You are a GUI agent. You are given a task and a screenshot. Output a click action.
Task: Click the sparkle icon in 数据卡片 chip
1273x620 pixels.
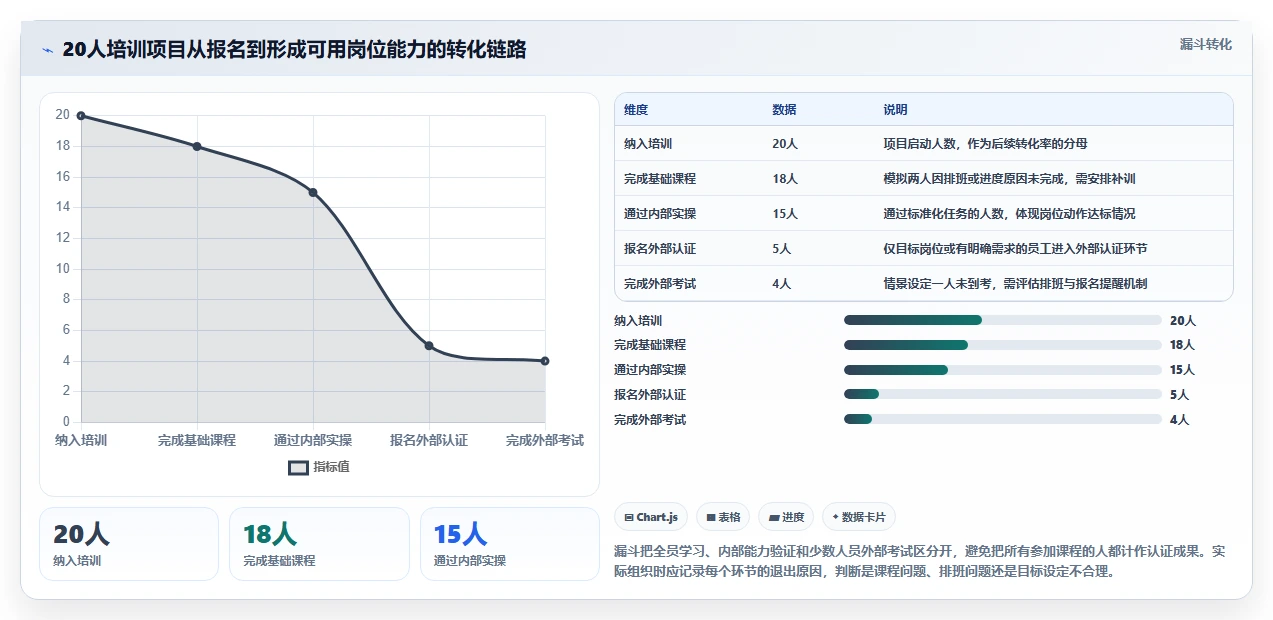835,518
